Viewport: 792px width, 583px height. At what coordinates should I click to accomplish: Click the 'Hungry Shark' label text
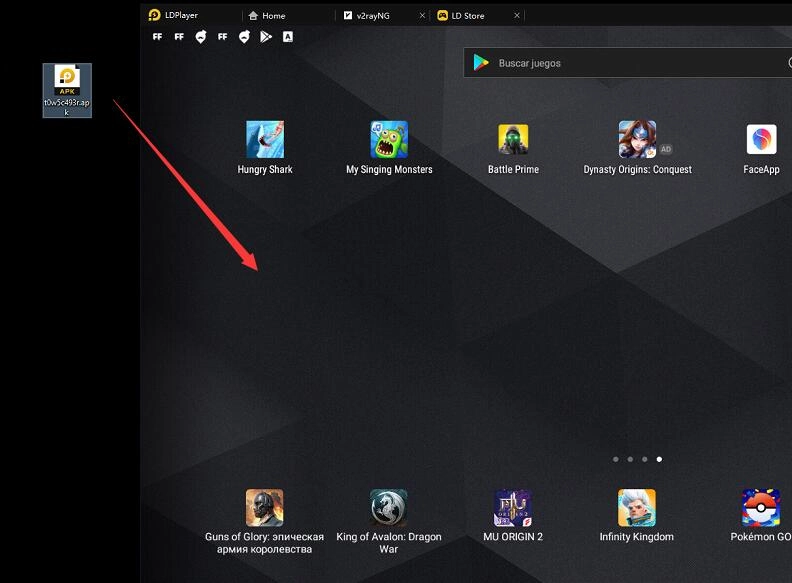pyautogui.click(x=265, y=169)
